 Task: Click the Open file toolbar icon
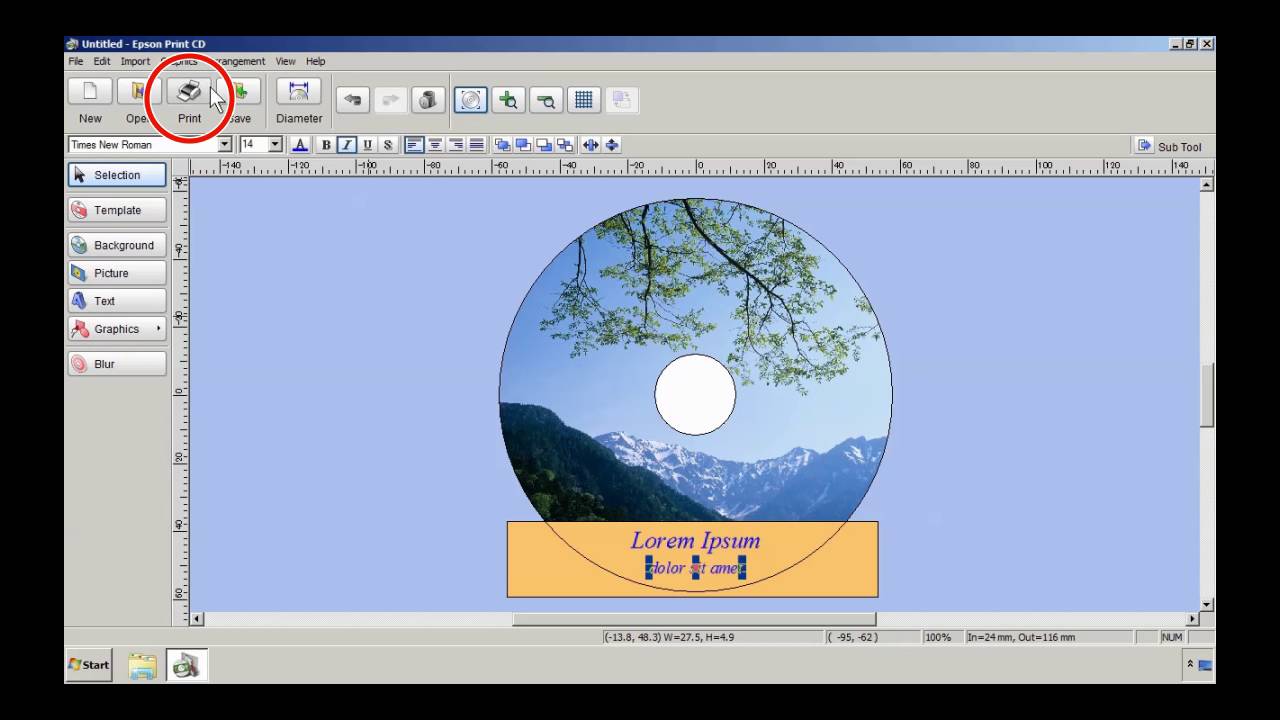click(x=139, y=91)
